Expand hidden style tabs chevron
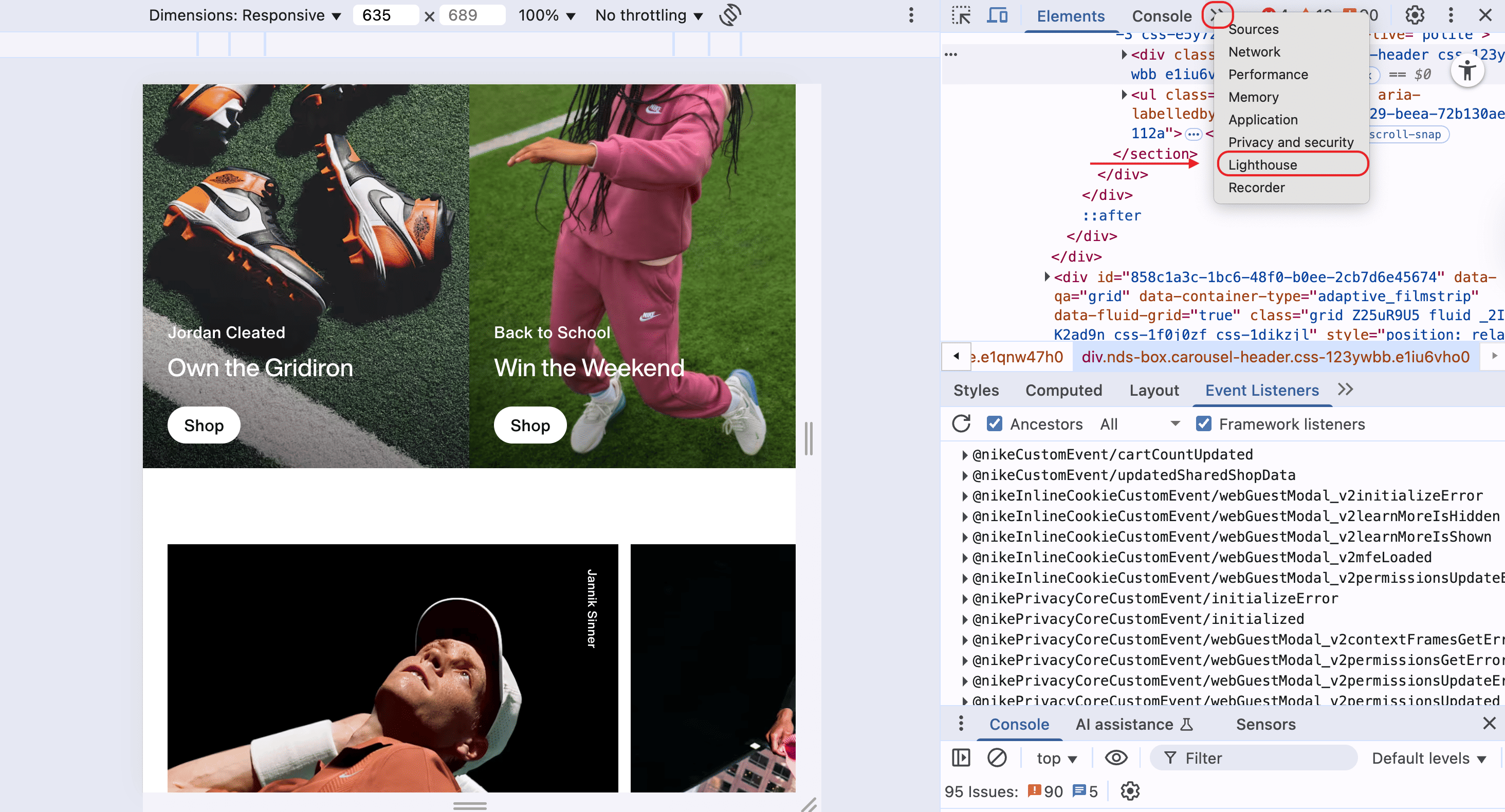 tap(1346, 390)
